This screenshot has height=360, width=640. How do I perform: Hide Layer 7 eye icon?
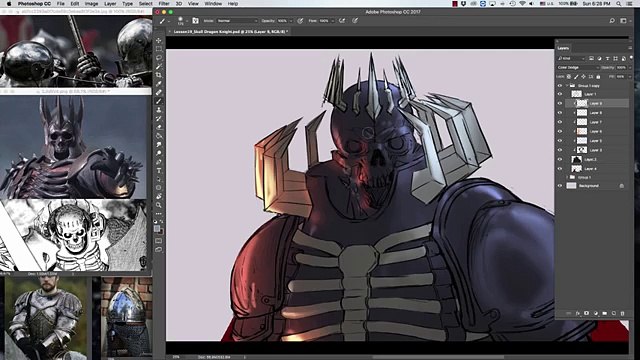pyautogui.click(x=560, y=122)
